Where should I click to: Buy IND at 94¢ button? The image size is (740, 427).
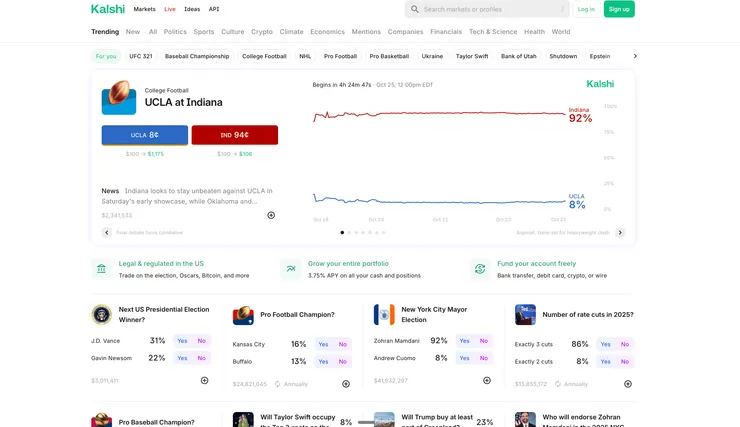coord(235,135)
